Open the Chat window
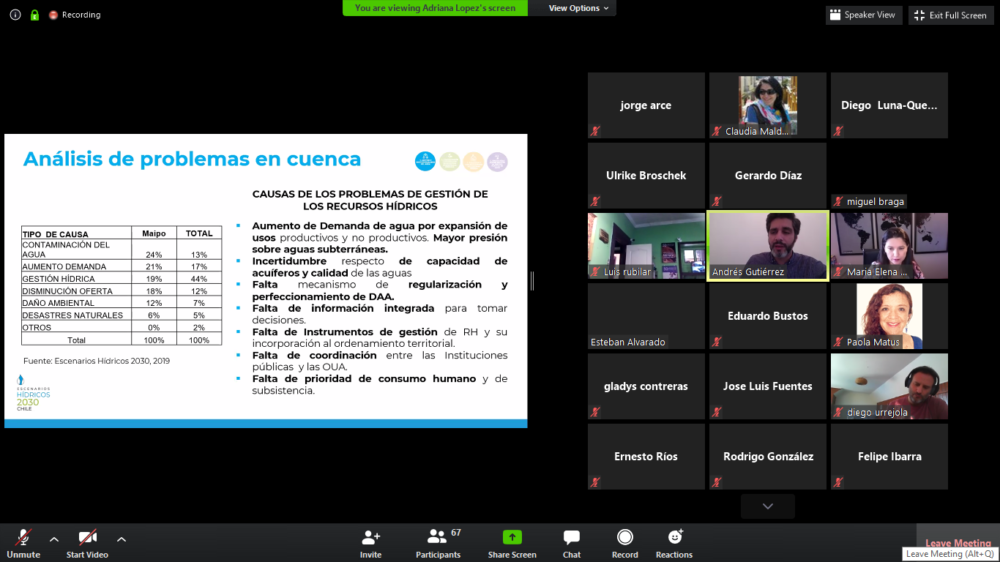This screenshot has width=1000, height=562. click(x=571, y=539)
